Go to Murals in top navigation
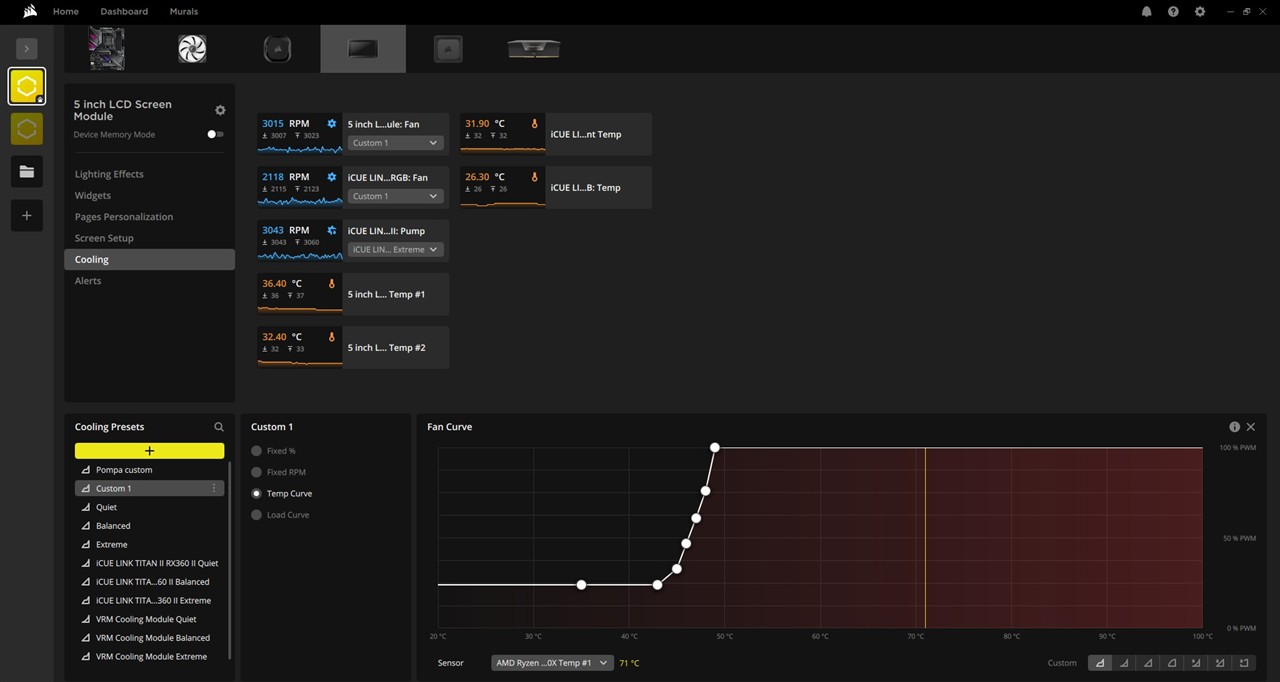This screenshot has width=1280, height=682. [x=184, y=12]
